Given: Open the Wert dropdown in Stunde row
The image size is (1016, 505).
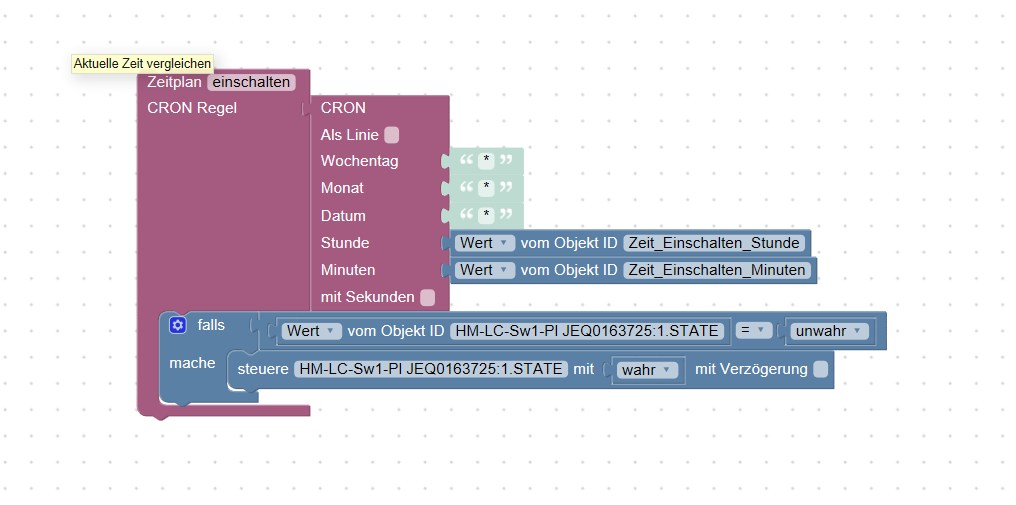Looking at the screenshot, I should click(x=485, y=243).
